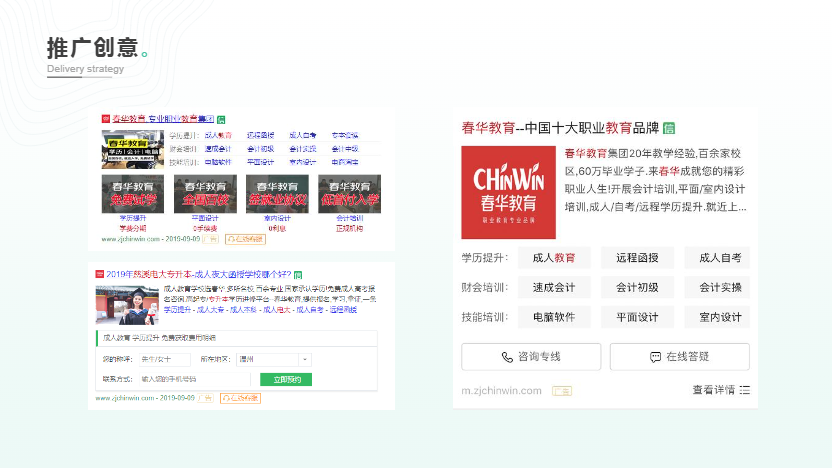The width and height of the screenshot is (832, 468).
Task: Click the 广告 tag below the booking form
Action: (205, 398)
